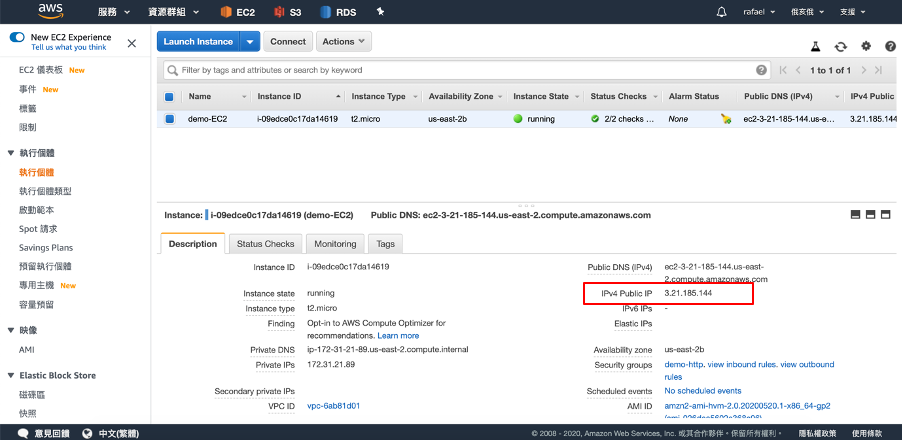Click the filter by tags search field
The image size is (902, 440).
click(467, 70)
